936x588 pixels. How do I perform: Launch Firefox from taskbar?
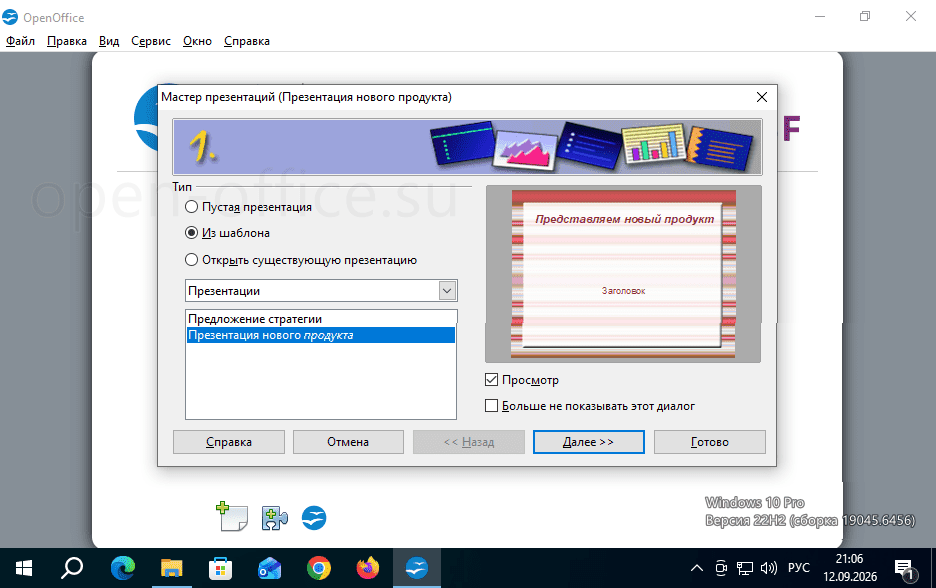368,568
